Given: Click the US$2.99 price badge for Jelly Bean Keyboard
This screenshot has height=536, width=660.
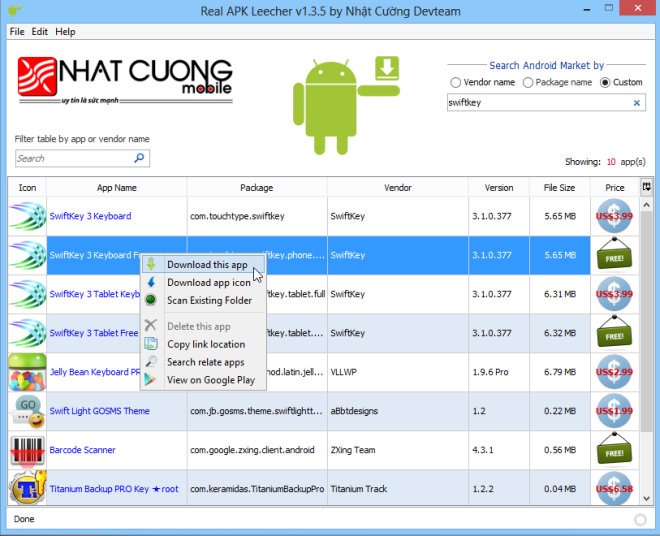Looking at the screenshot, I should click(x=614, y=372).
